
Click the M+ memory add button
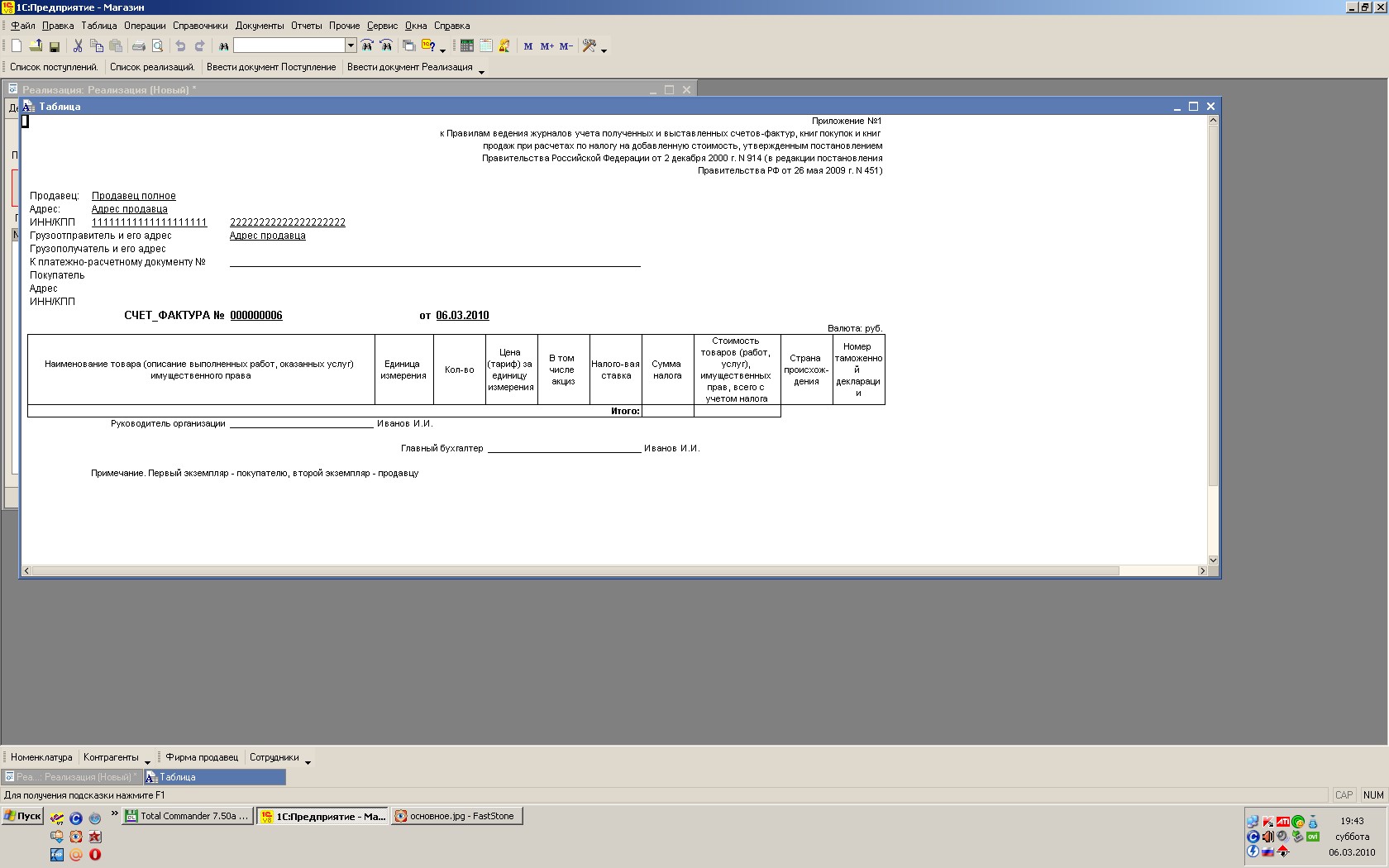point(547,46)
